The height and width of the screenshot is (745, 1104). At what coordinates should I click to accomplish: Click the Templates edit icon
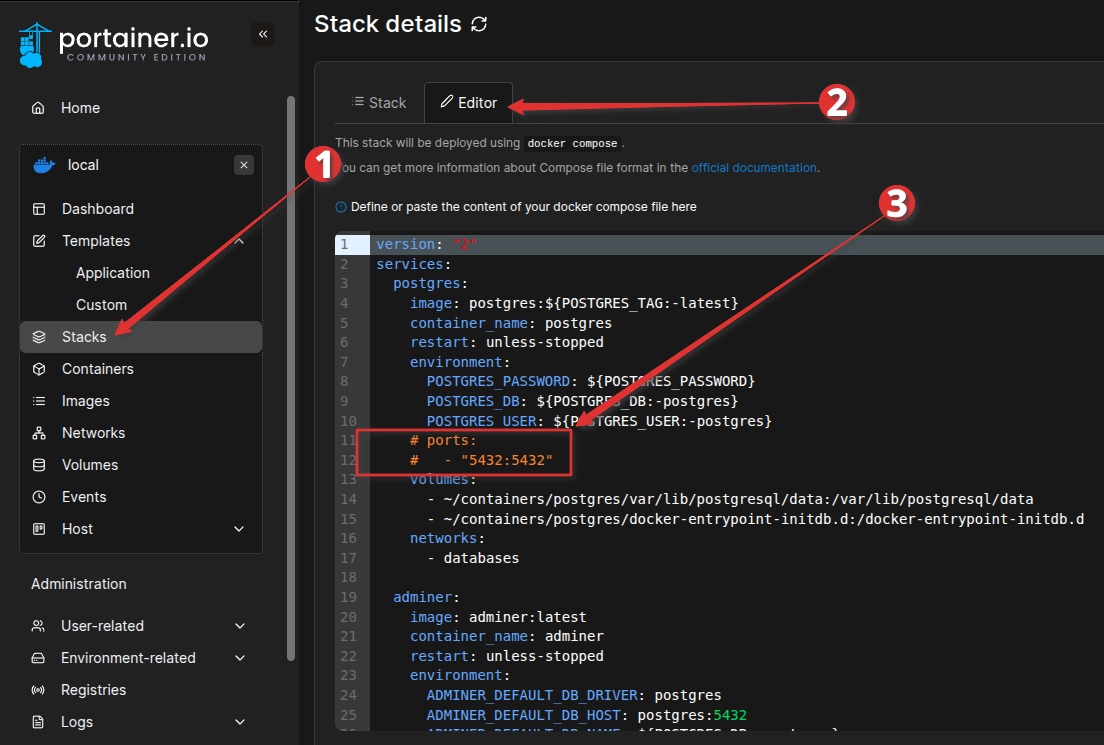[x=39, y=241]
